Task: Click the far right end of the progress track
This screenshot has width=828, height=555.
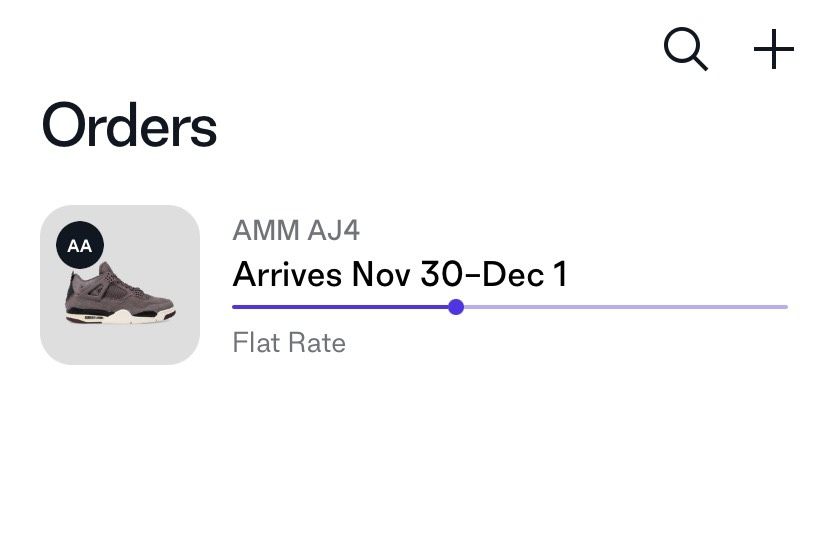Action: [784, 307]
